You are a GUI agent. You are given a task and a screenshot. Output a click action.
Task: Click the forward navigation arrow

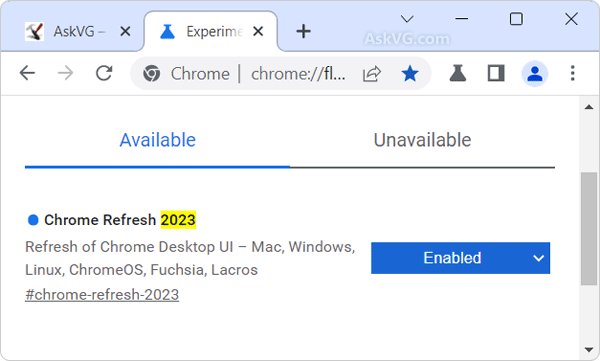pyautogui.click(x=65, y=73)
